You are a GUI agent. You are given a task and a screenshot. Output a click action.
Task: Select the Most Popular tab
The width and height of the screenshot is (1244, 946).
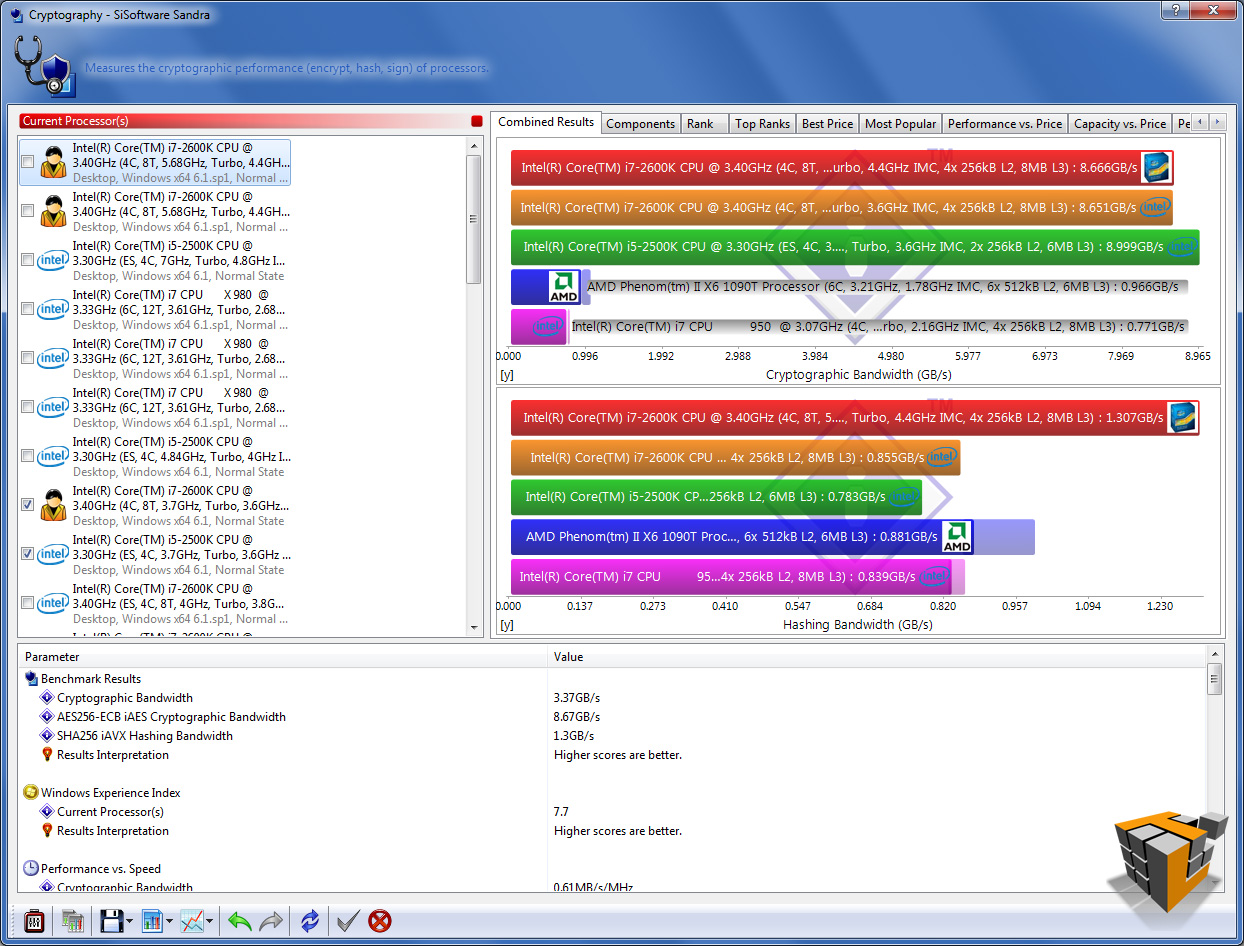901,124
